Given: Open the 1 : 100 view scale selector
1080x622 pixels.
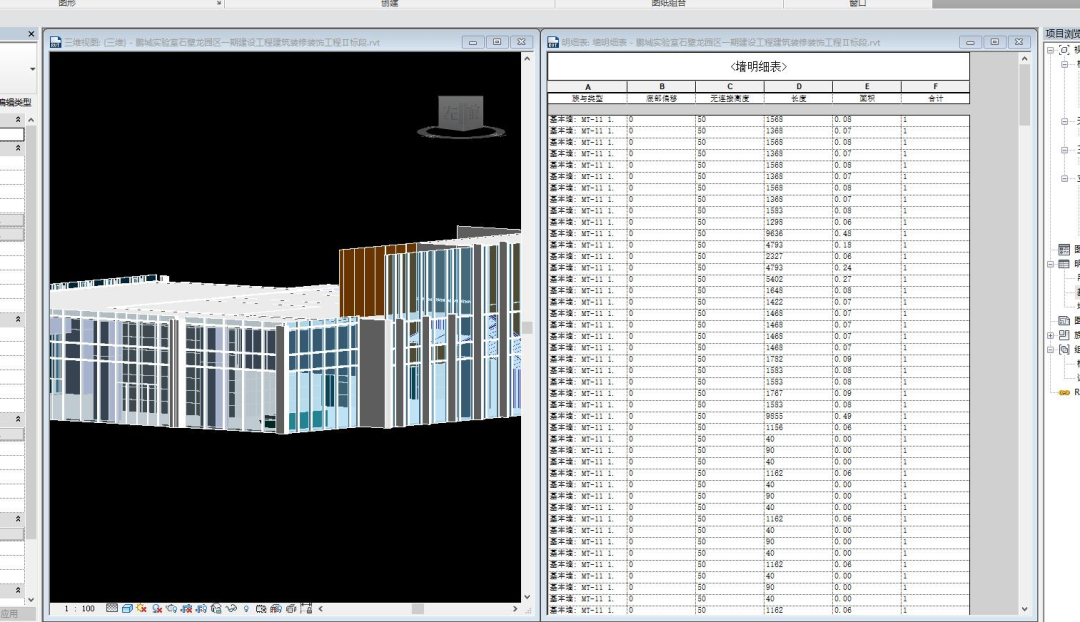Looking at the screenshot, I should click(x=79, y=608).
